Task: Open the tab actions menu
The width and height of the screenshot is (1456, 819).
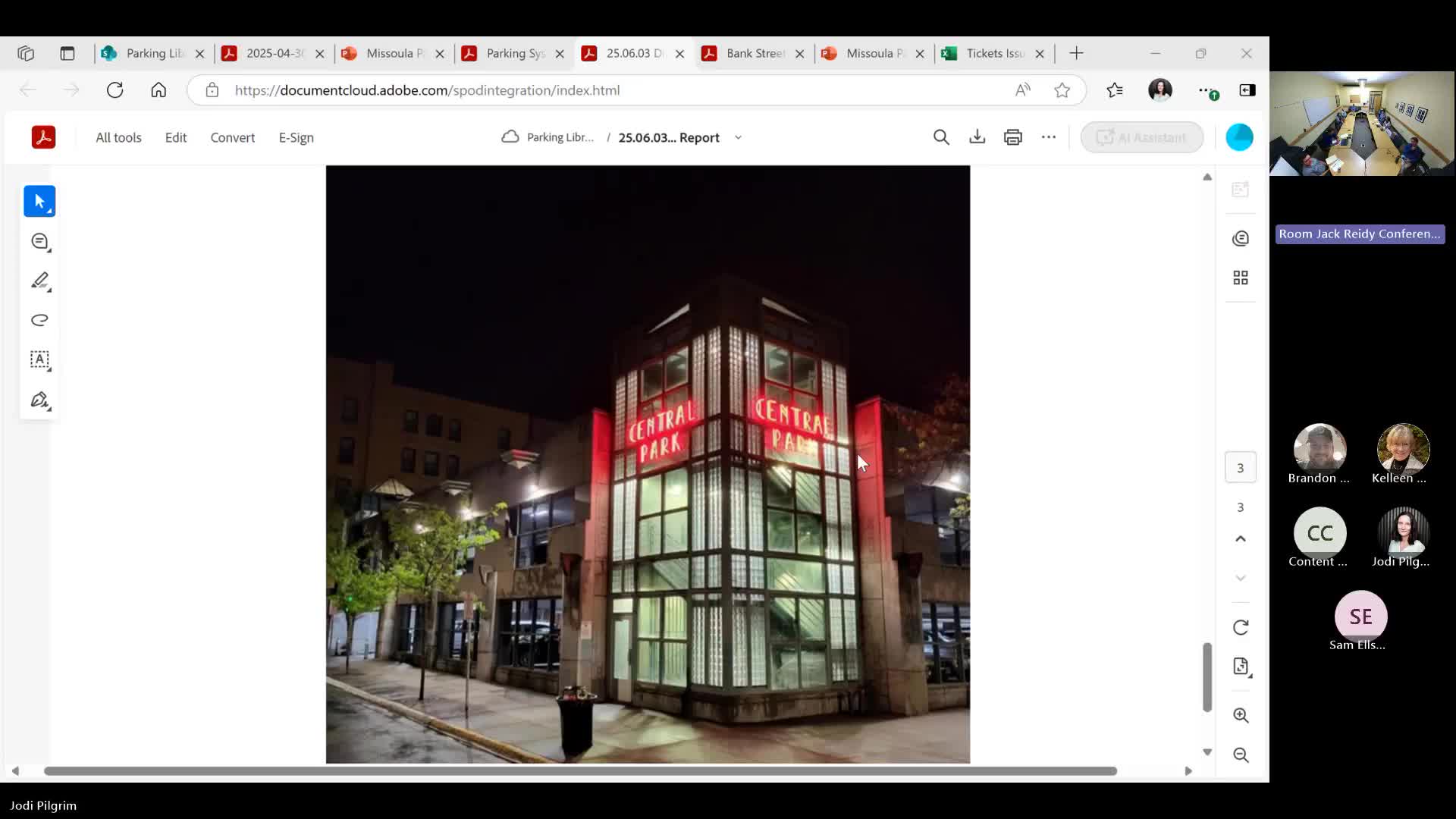Action: [x=67, y=53]
